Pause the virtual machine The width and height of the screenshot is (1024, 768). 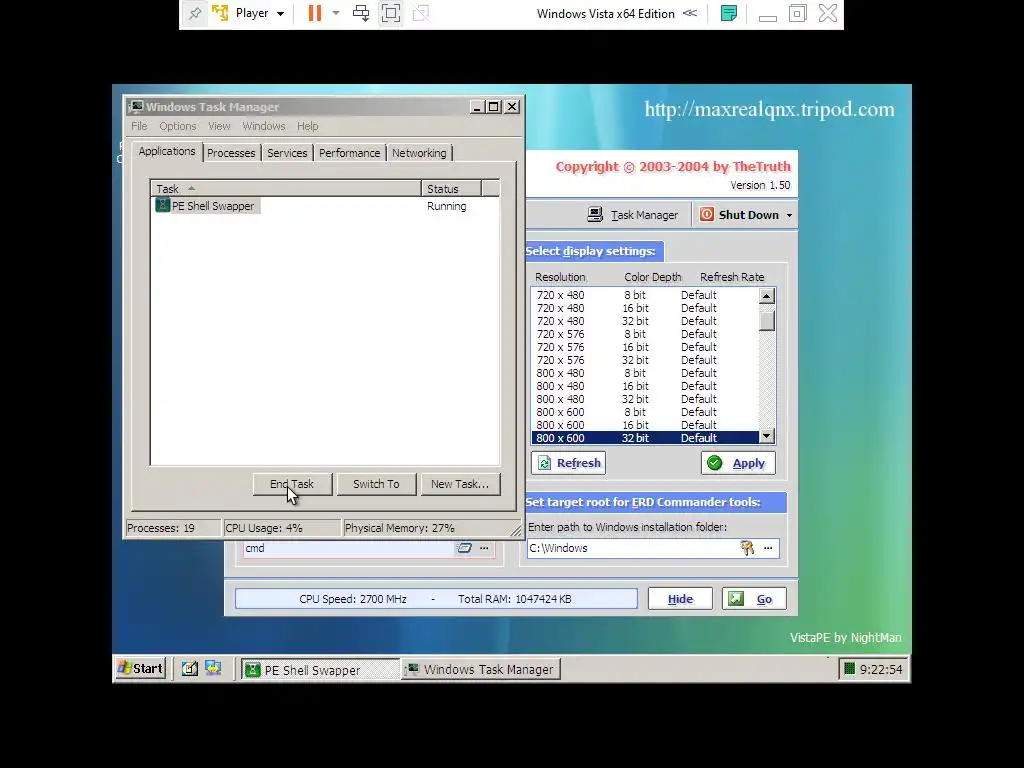point(315,14)
